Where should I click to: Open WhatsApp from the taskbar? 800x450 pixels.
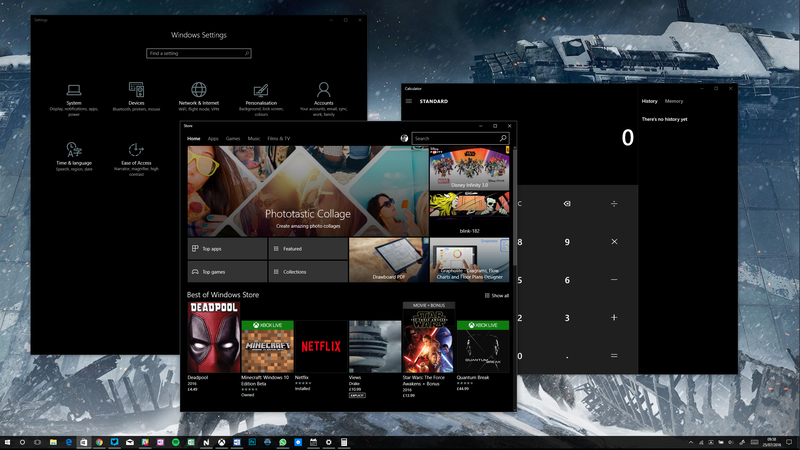[x=283, y=442]
